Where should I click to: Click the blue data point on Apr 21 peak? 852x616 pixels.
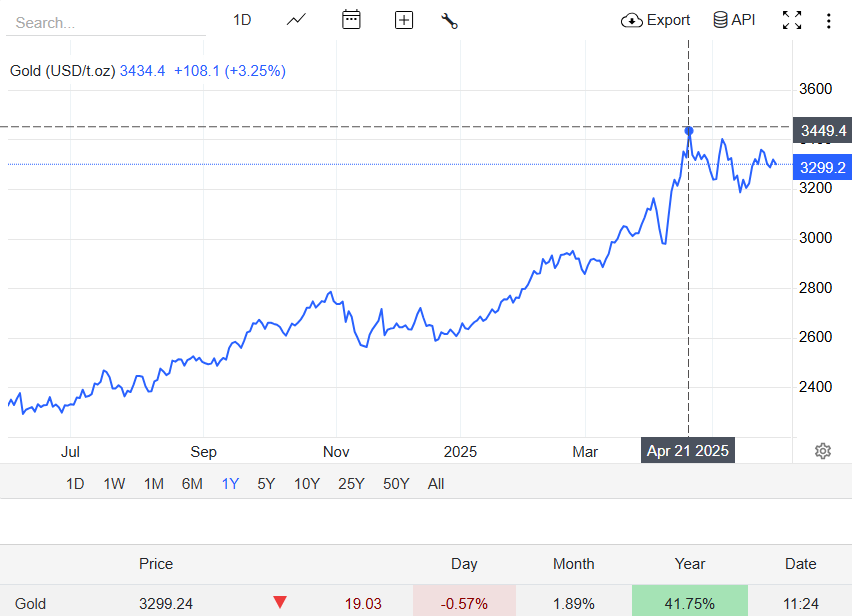coord(689,131)
